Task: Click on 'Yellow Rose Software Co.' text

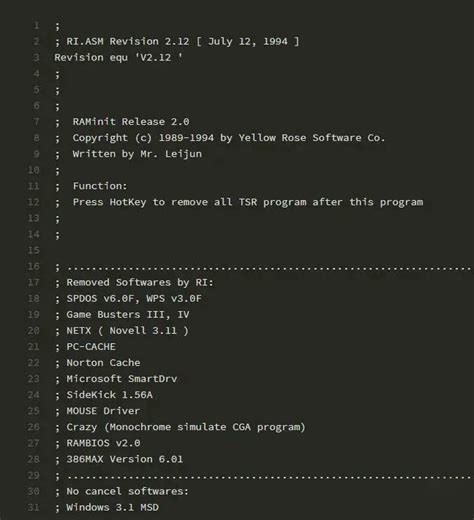Action: (312, 138)
